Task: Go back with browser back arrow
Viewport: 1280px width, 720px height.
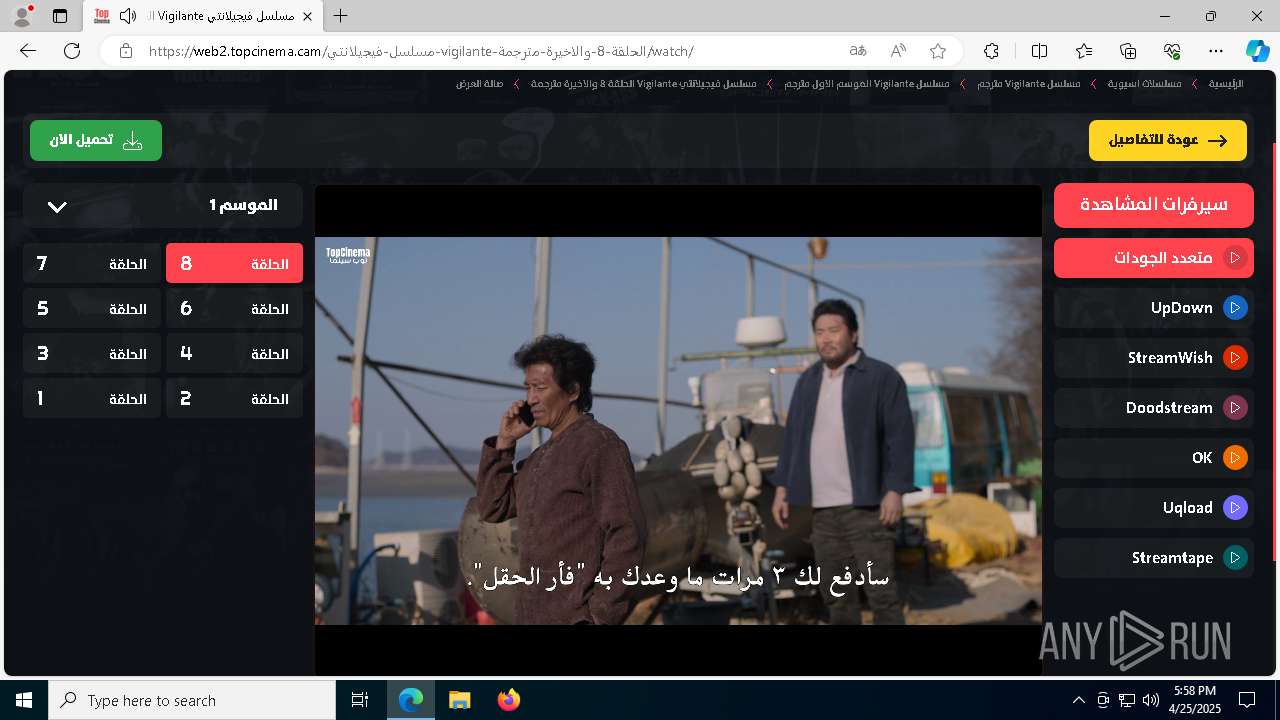Action: click(28, 51)
